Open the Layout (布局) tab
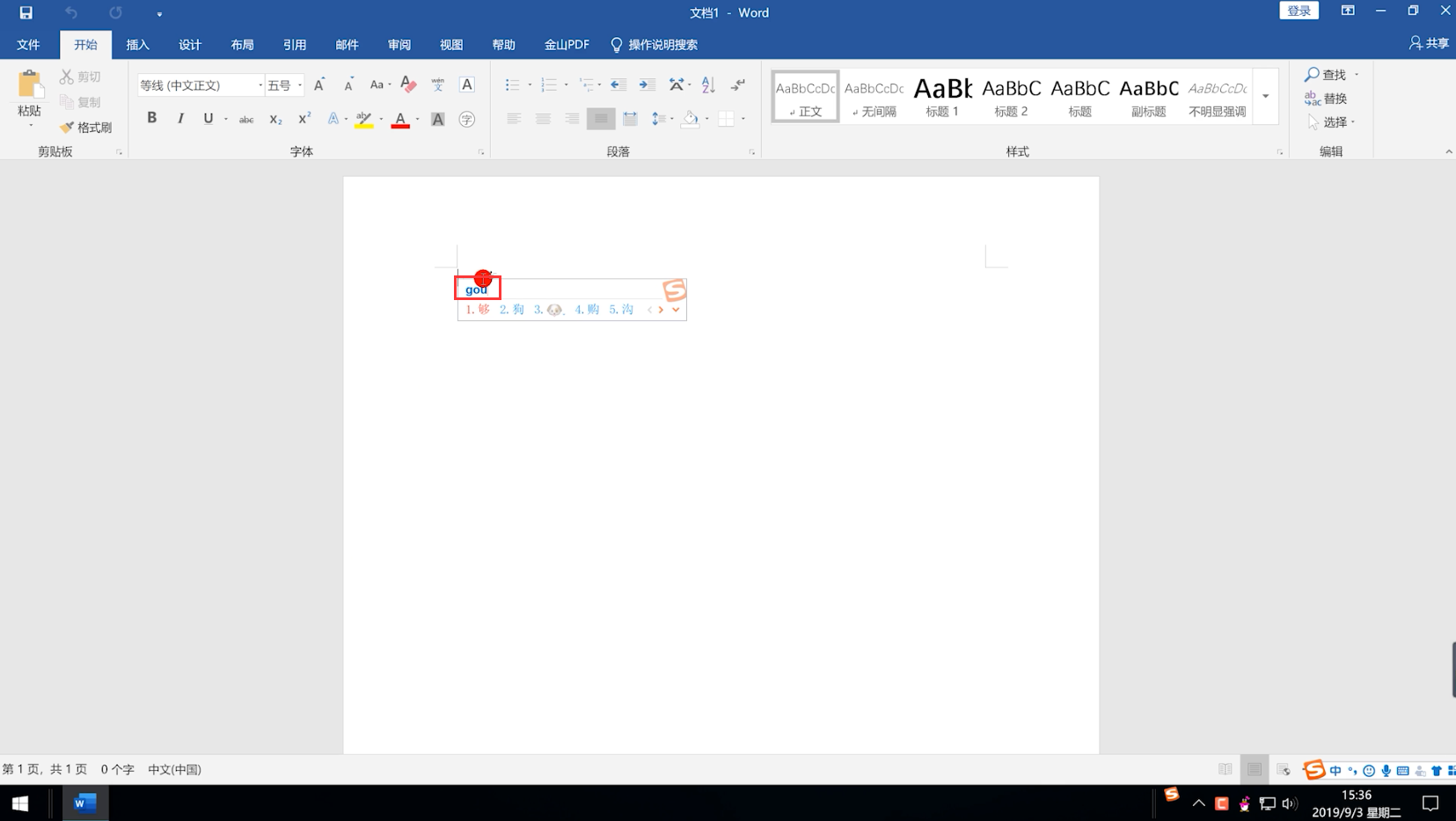The height and width of the screenshot is (821, 1456). [x=242, y=45]
